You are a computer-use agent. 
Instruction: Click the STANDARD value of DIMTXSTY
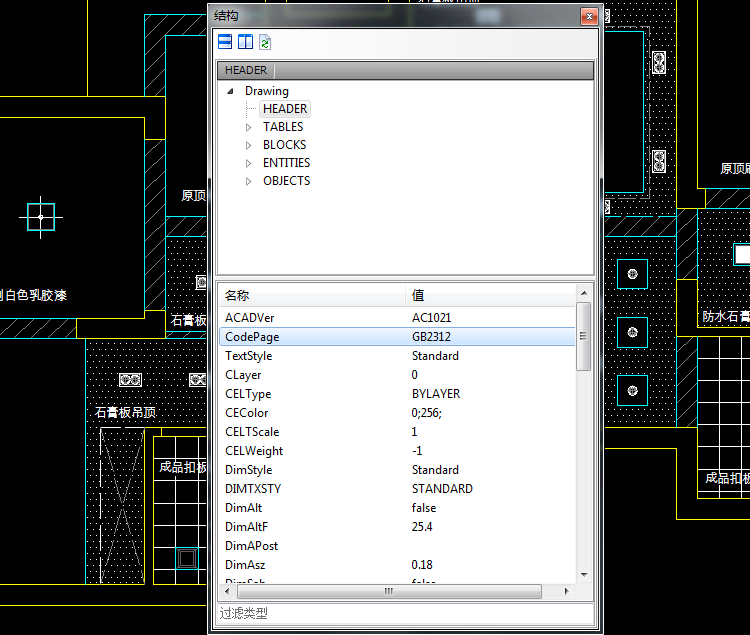(442, 489)
